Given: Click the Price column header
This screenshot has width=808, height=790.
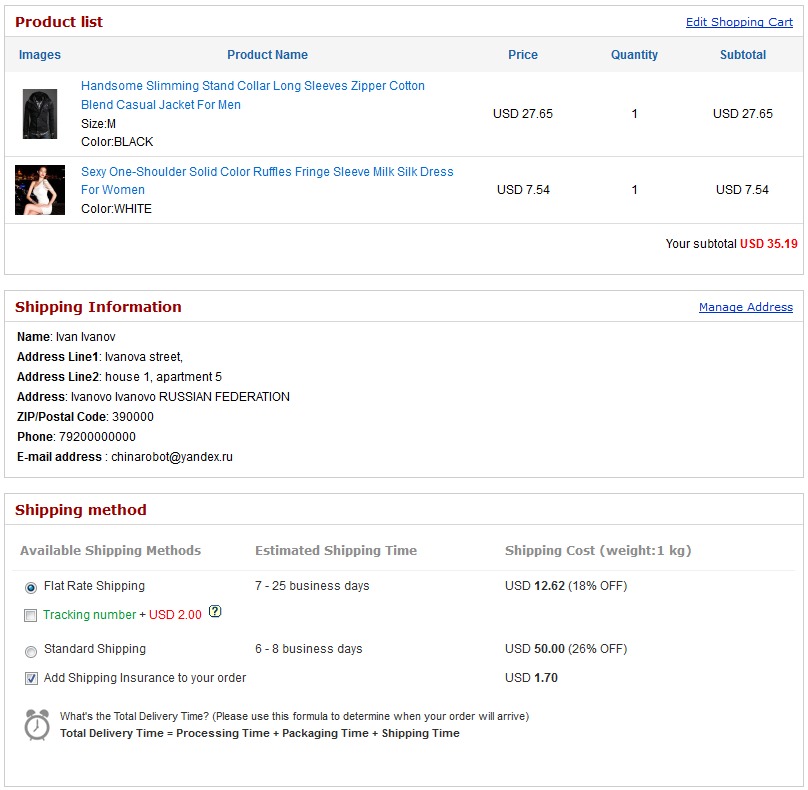Looking at the screenshot, I should tap(523, 55).
